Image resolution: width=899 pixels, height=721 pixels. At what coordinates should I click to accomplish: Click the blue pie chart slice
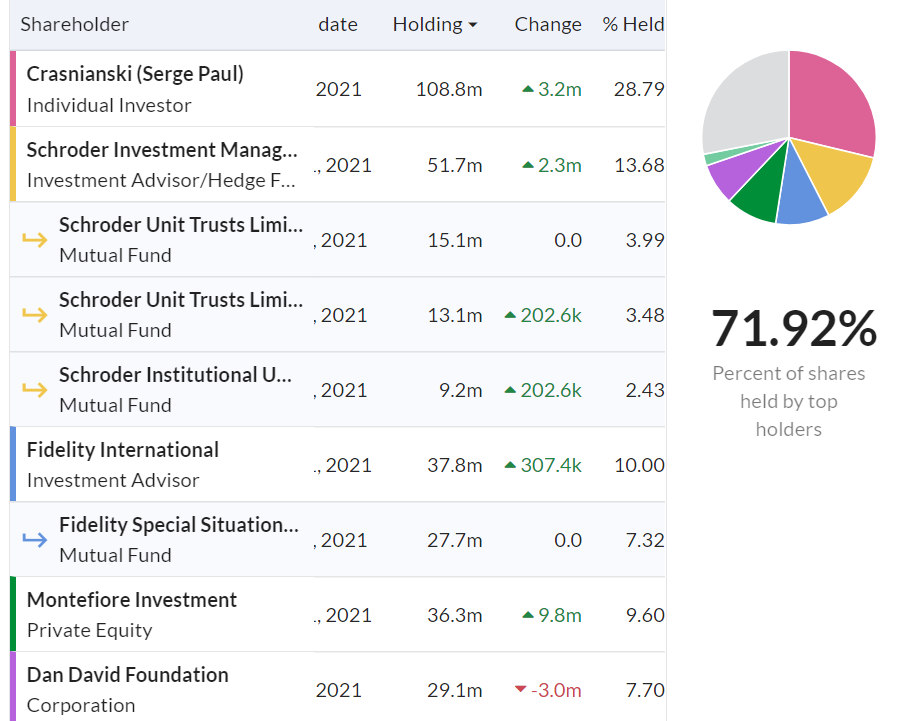point(800,195)
